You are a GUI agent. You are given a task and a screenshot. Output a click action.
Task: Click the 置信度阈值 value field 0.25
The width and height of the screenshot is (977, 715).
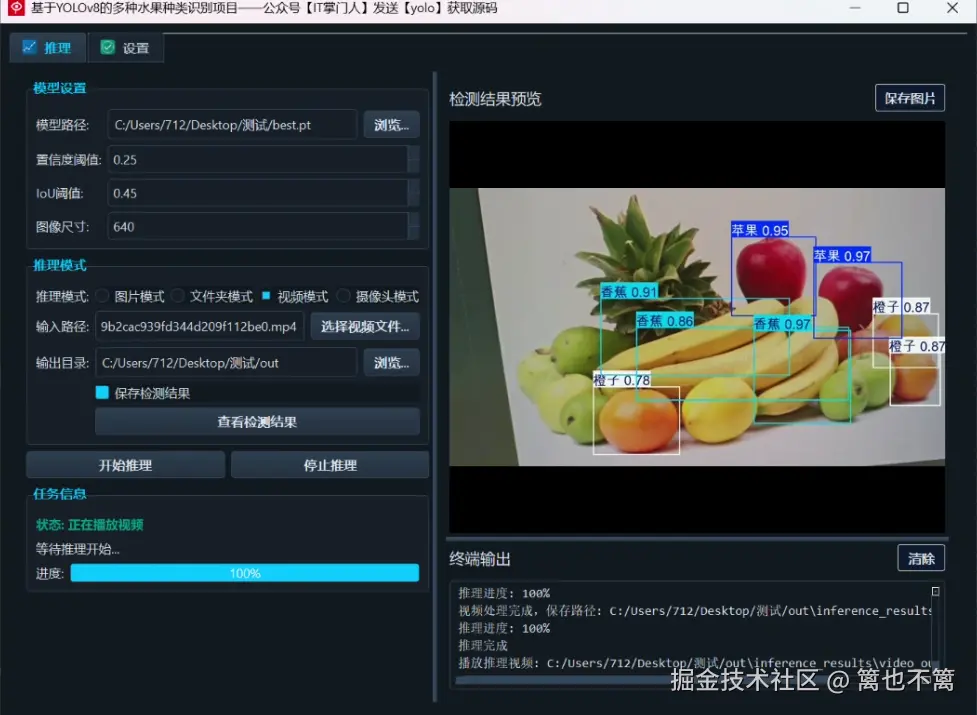coord(257,159)
